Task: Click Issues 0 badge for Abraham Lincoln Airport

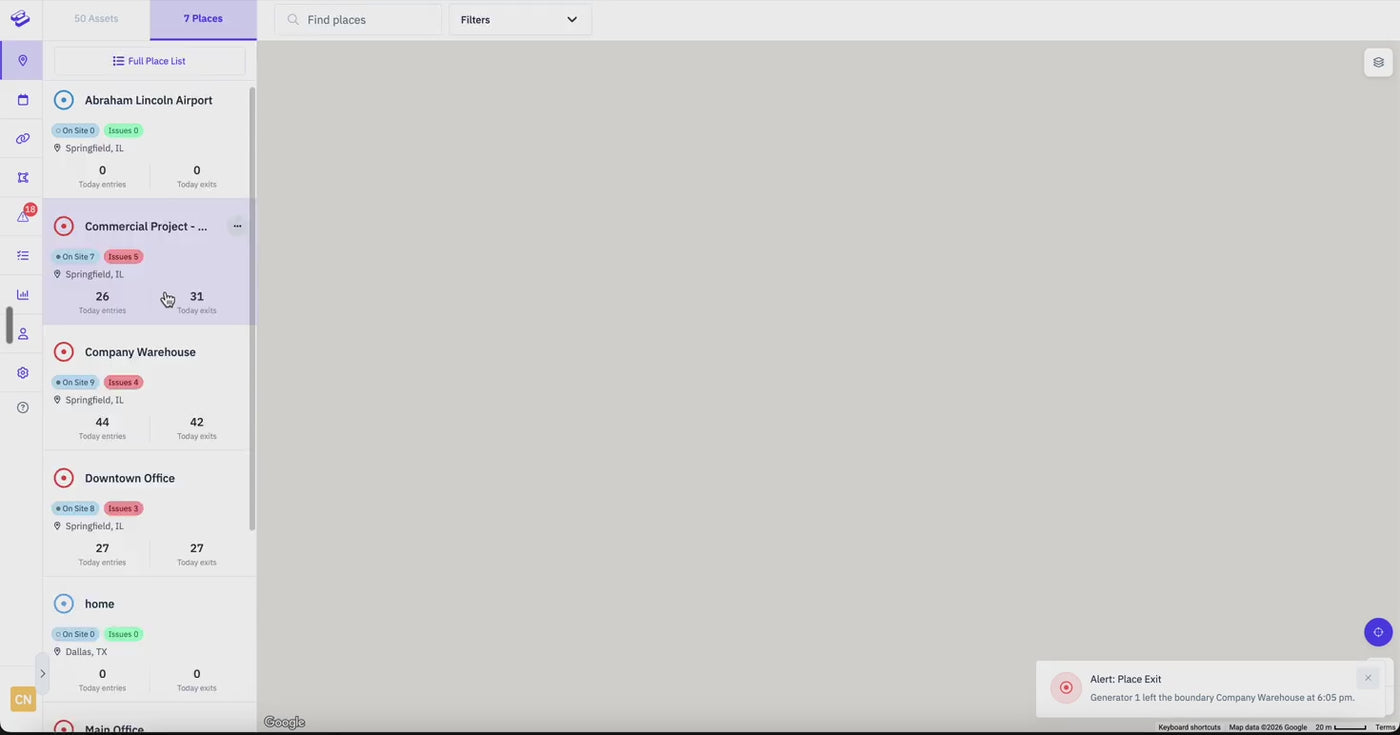Action: (123, 130)
